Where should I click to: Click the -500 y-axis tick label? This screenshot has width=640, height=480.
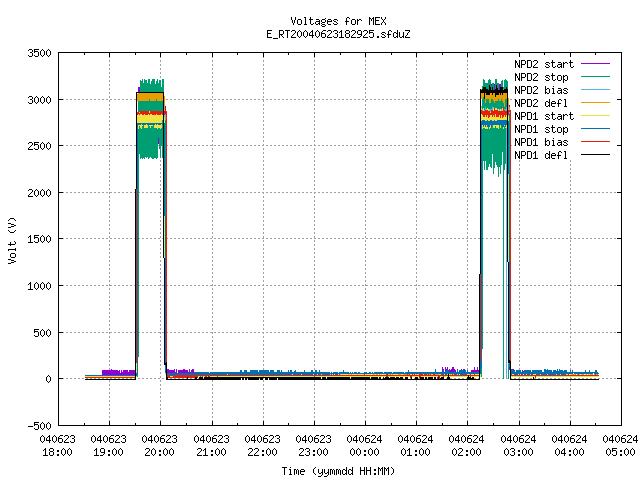40,426
